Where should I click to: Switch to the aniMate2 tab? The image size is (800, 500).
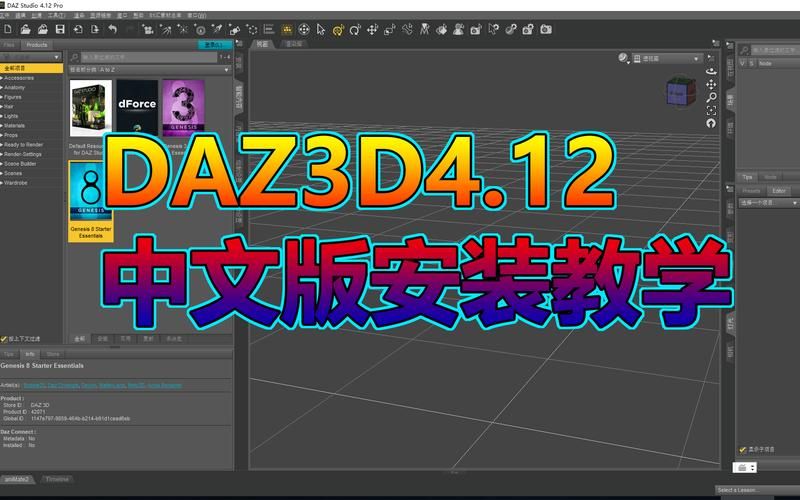pyautogui.click(x=17, y=480)
